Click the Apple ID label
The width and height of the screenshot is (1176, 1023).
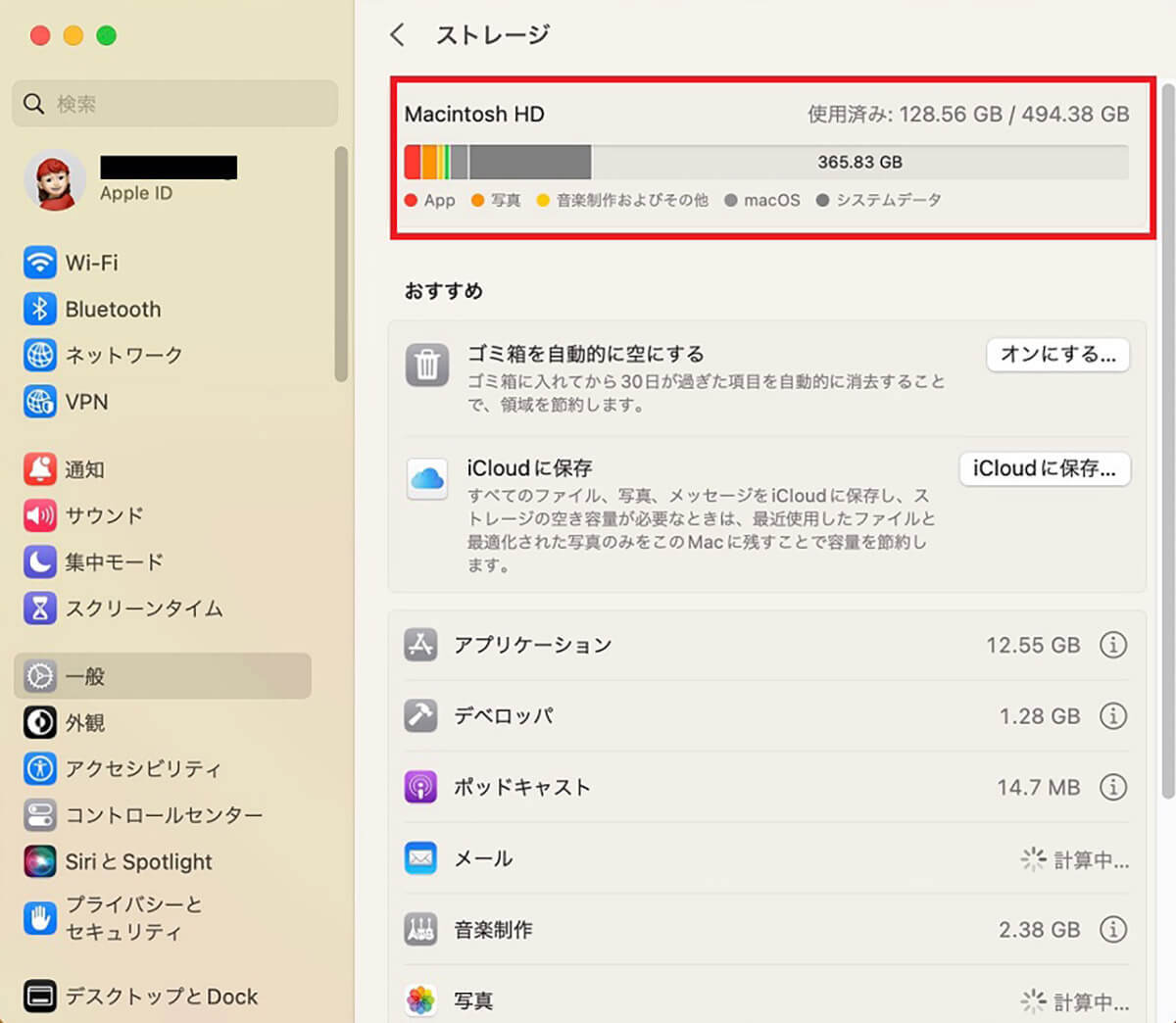(x=136, y=193)
